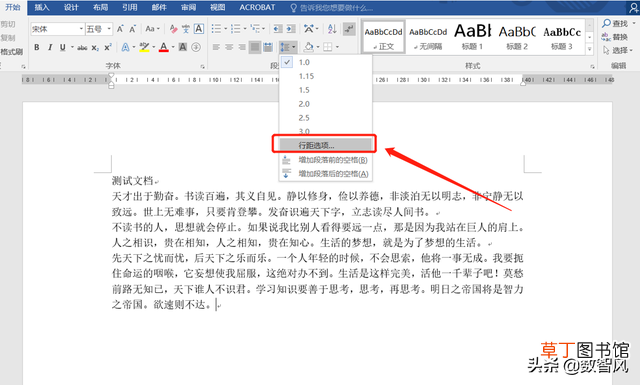Viewport: 640px width, 385px height.
Task: Click 格式刷 format painter
Action: 11,52
